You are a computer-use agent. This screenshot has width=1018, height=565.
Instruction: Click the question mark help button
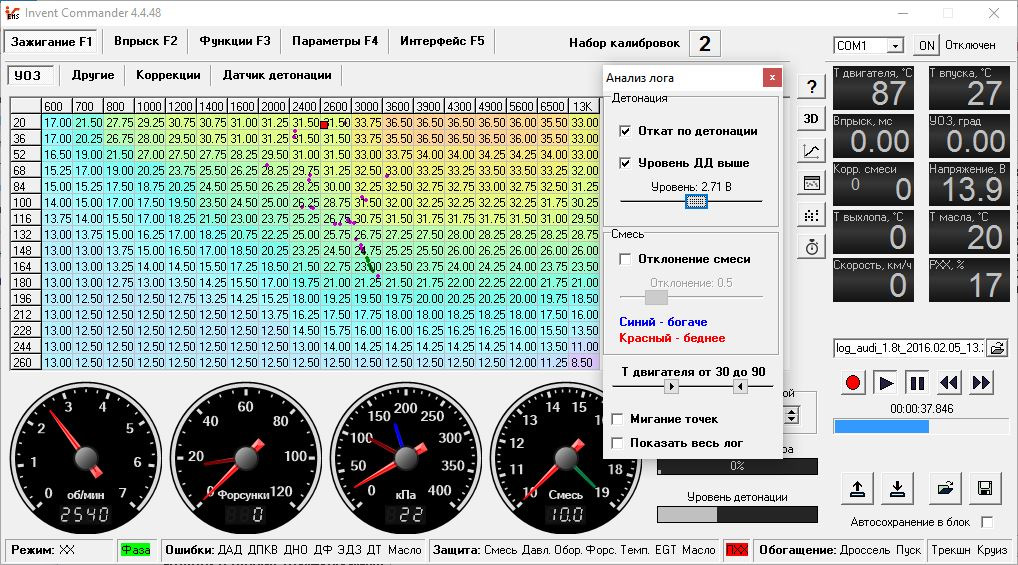[810, 87]
